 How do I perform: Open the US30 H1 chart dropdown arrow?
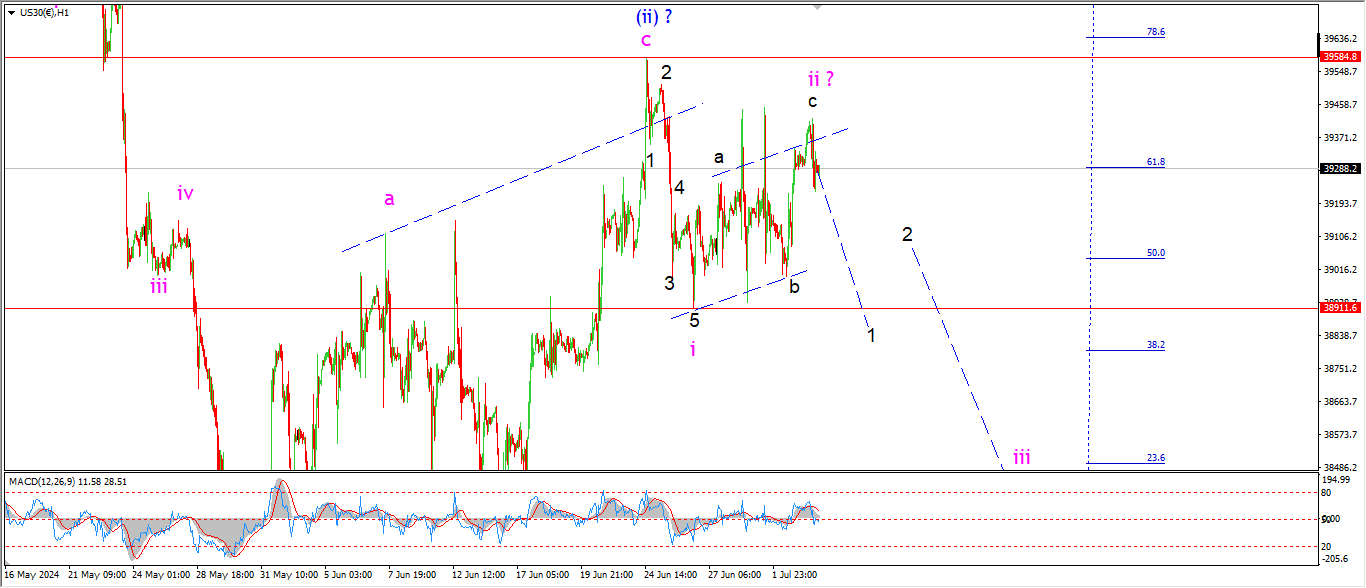pos(10,13)
